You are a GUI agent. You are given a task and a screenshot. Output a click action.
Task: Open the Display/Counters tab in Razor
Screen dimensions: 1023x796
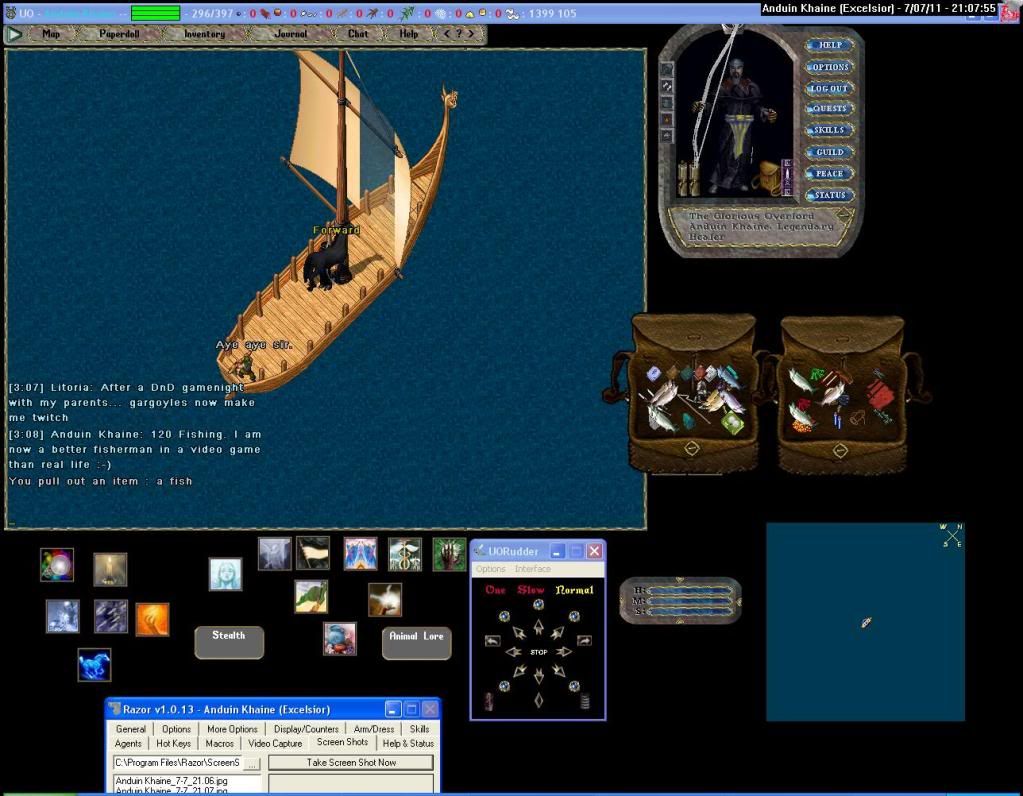[x=306, y=729]
